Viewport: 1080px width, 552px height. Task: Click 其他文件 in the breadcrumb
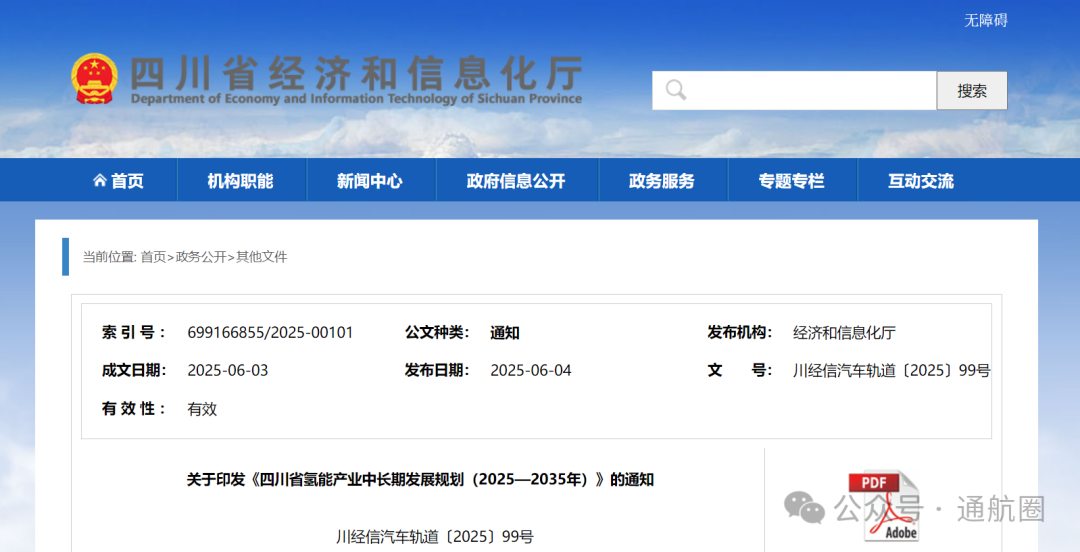pyautogui.click(x=262, y=257)
